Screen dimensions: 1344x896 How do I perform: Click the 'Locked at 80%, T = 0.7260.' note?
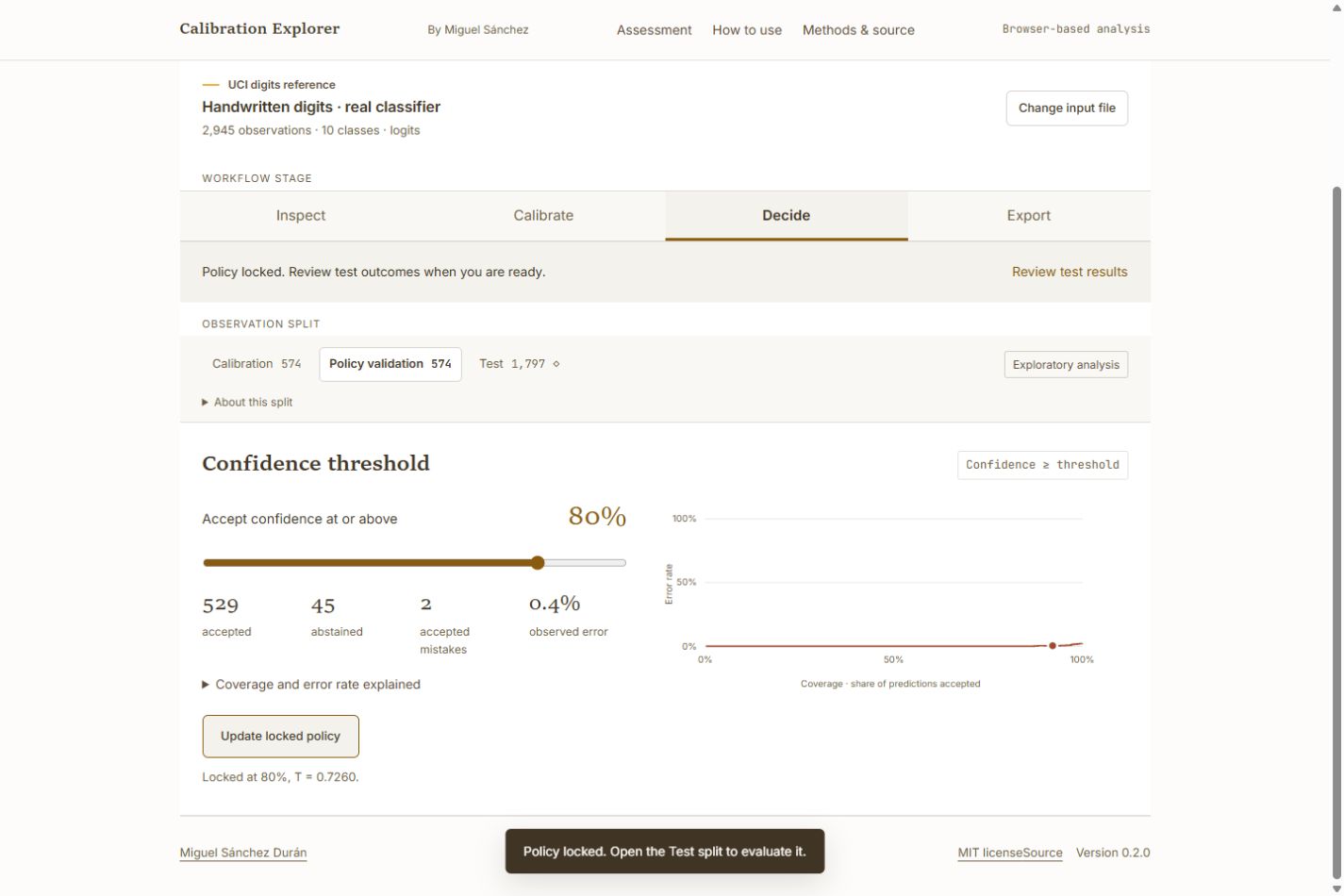[280, 777]
